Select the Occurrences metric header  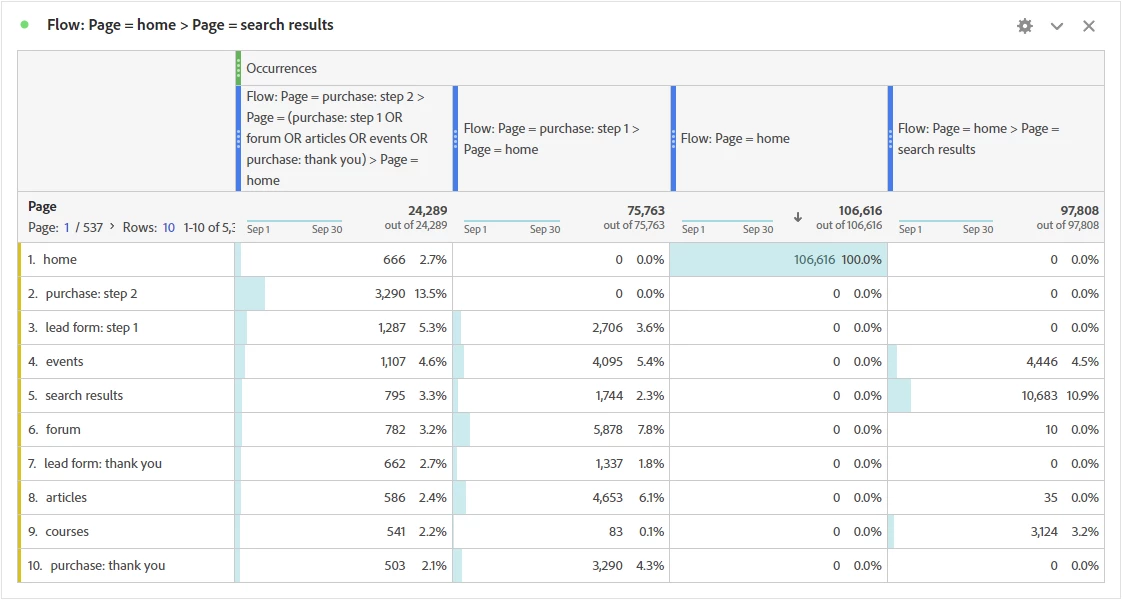281,68
